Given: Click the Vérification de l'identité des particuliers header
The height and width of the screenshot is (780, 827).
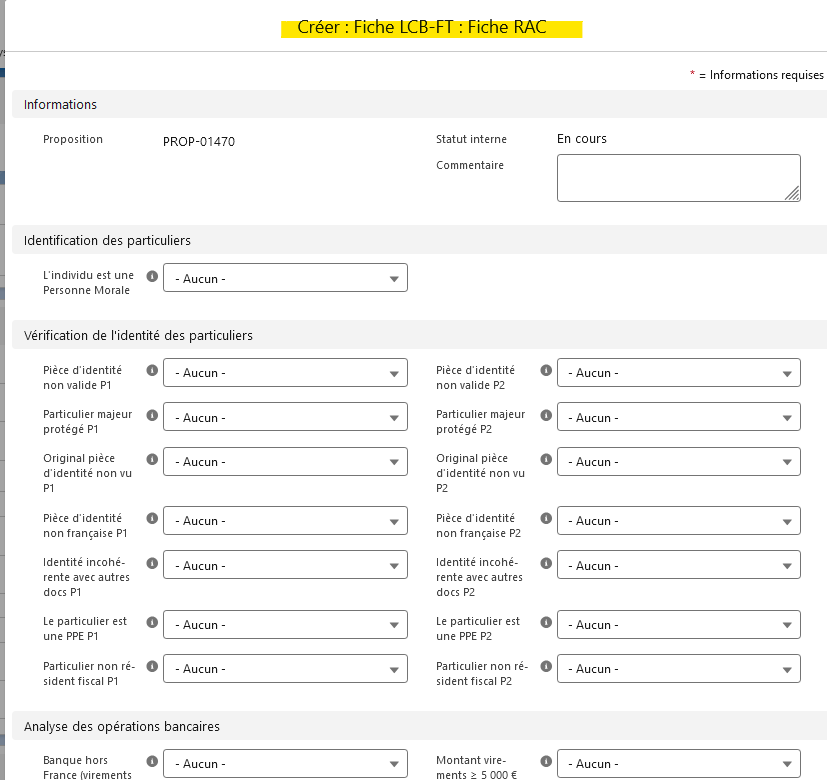Looking at the screenshot, I should pos(138,335).
